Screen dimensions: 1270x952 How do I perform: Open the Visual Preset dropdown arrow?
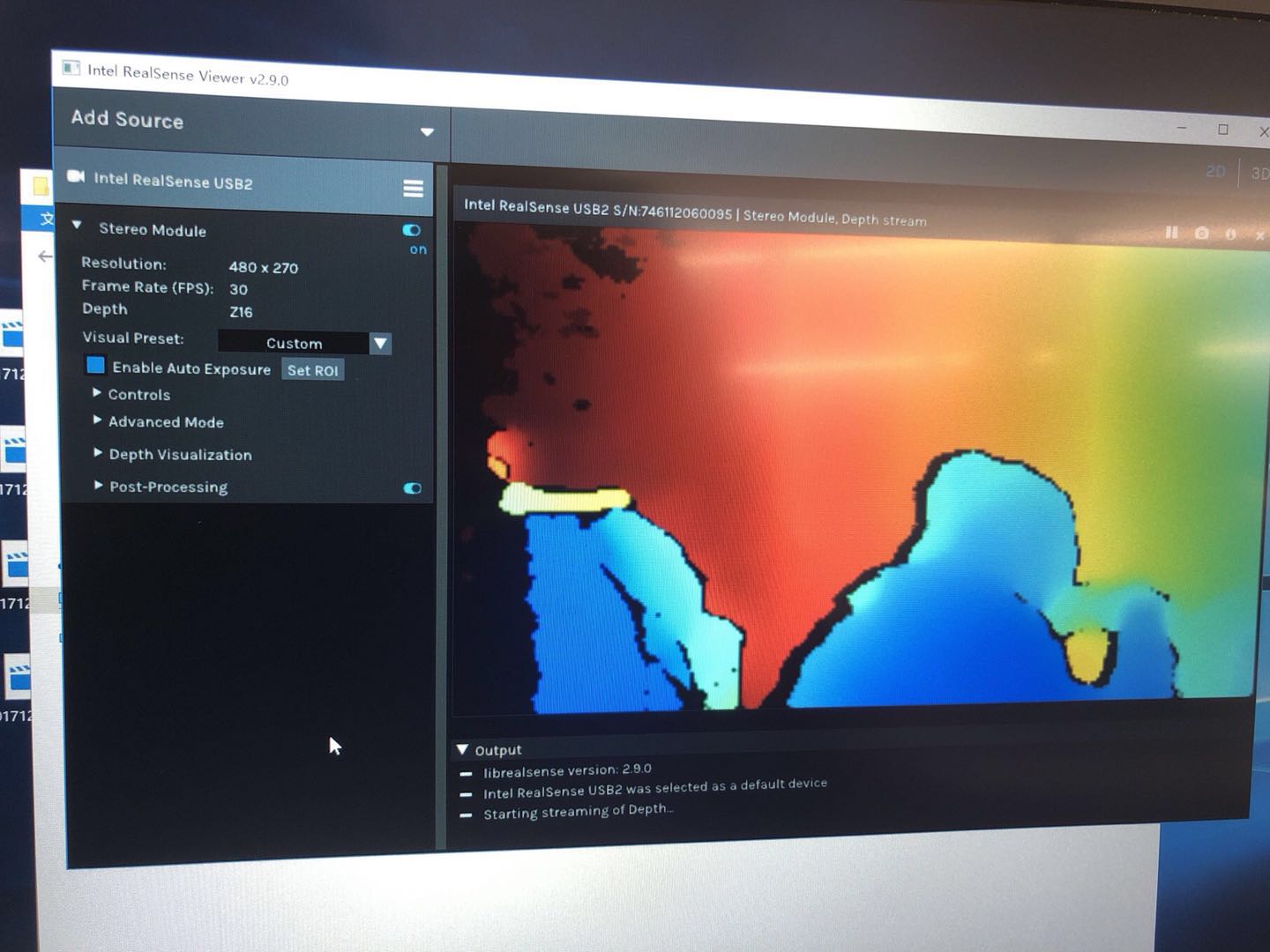[380, 343]
